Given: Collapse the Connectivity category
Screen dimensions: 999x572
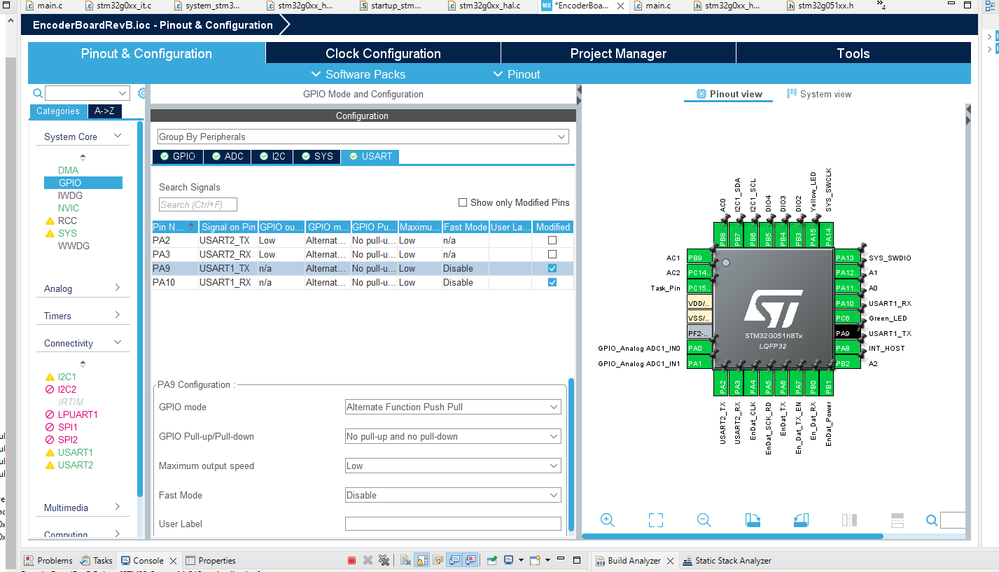Looking at the screenshot, I should click(82, 343).
